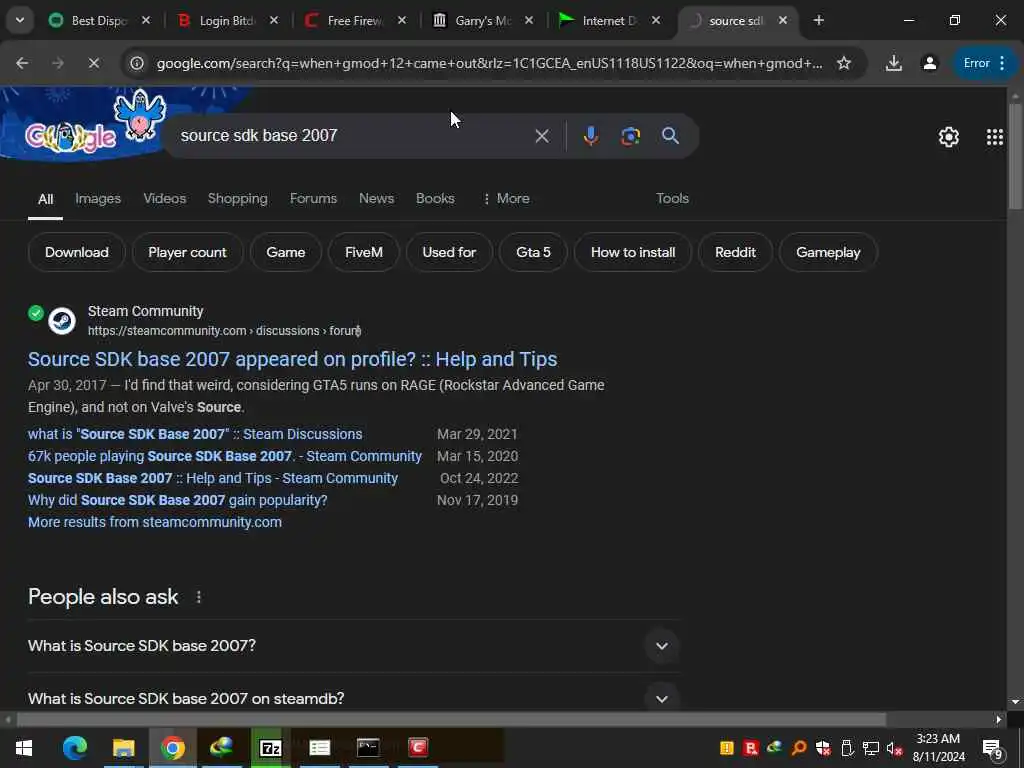The image size is (1024, 768).
Task: Switch to the Internet D tab
Action: (x=609, y=21)
